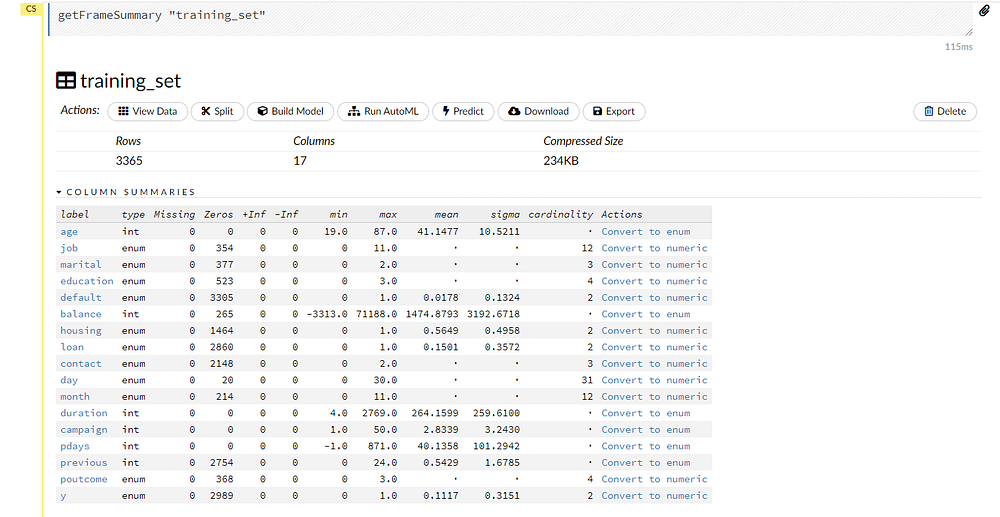This screenshot has width=1000, height=517.
Task: Open the age column link
Action: (69, 231)
